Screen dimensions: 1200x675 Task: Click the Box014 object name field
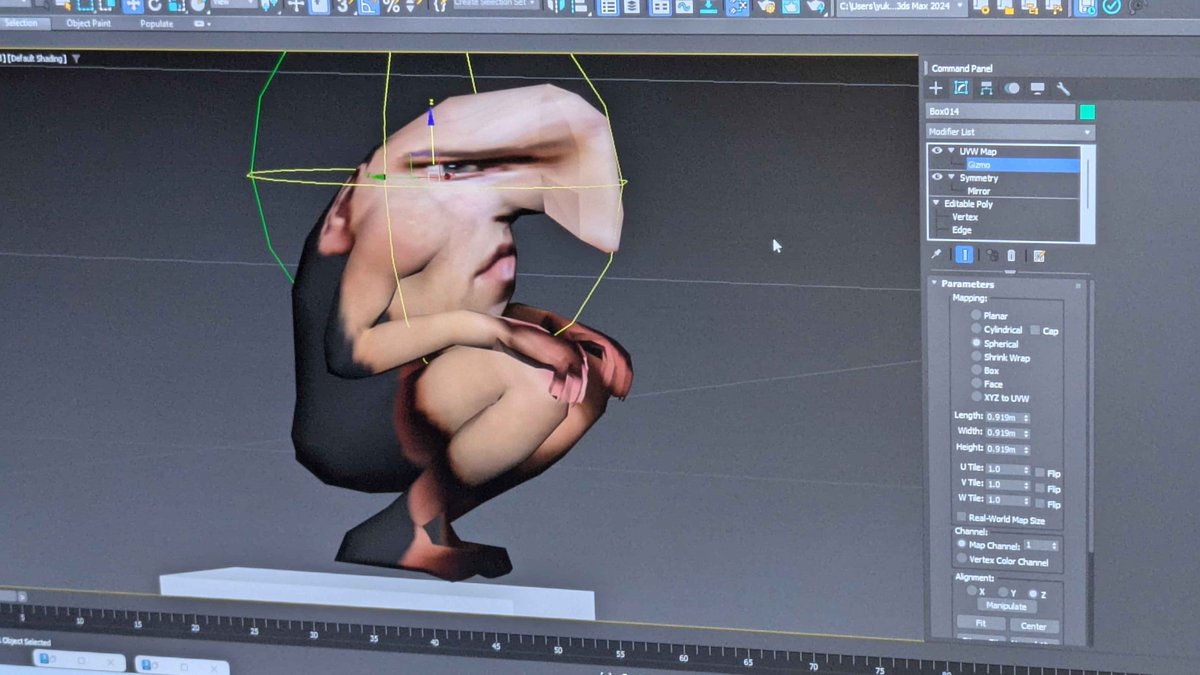click(1001, 112)
